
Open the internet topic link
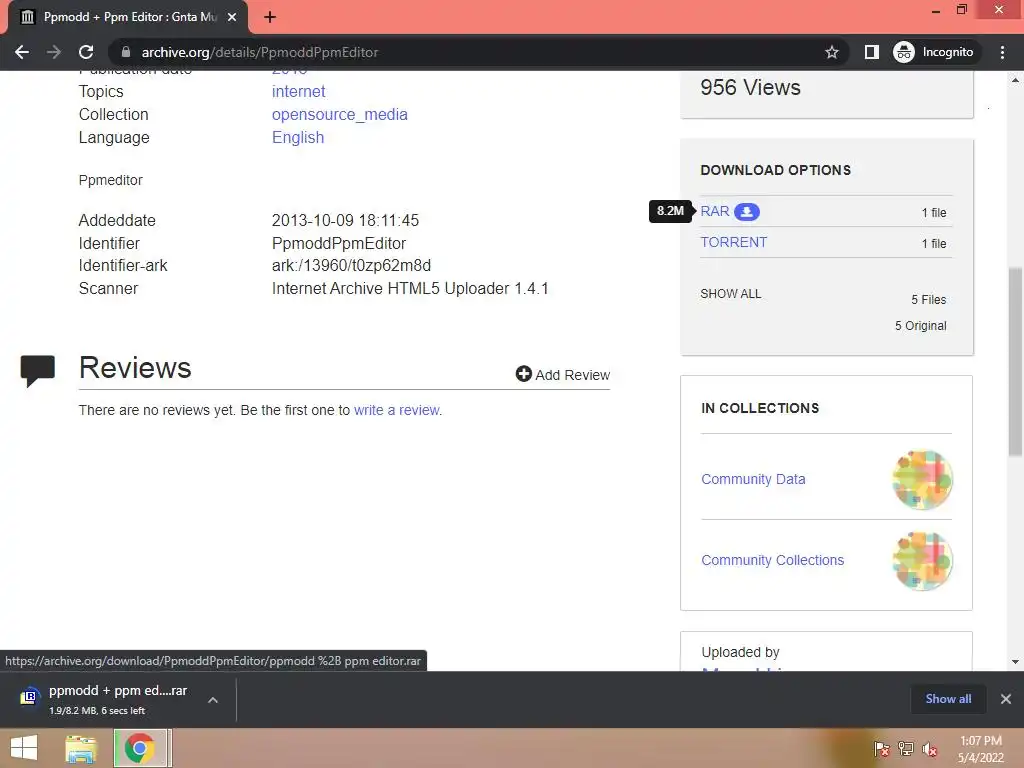(x=298, y=91)
